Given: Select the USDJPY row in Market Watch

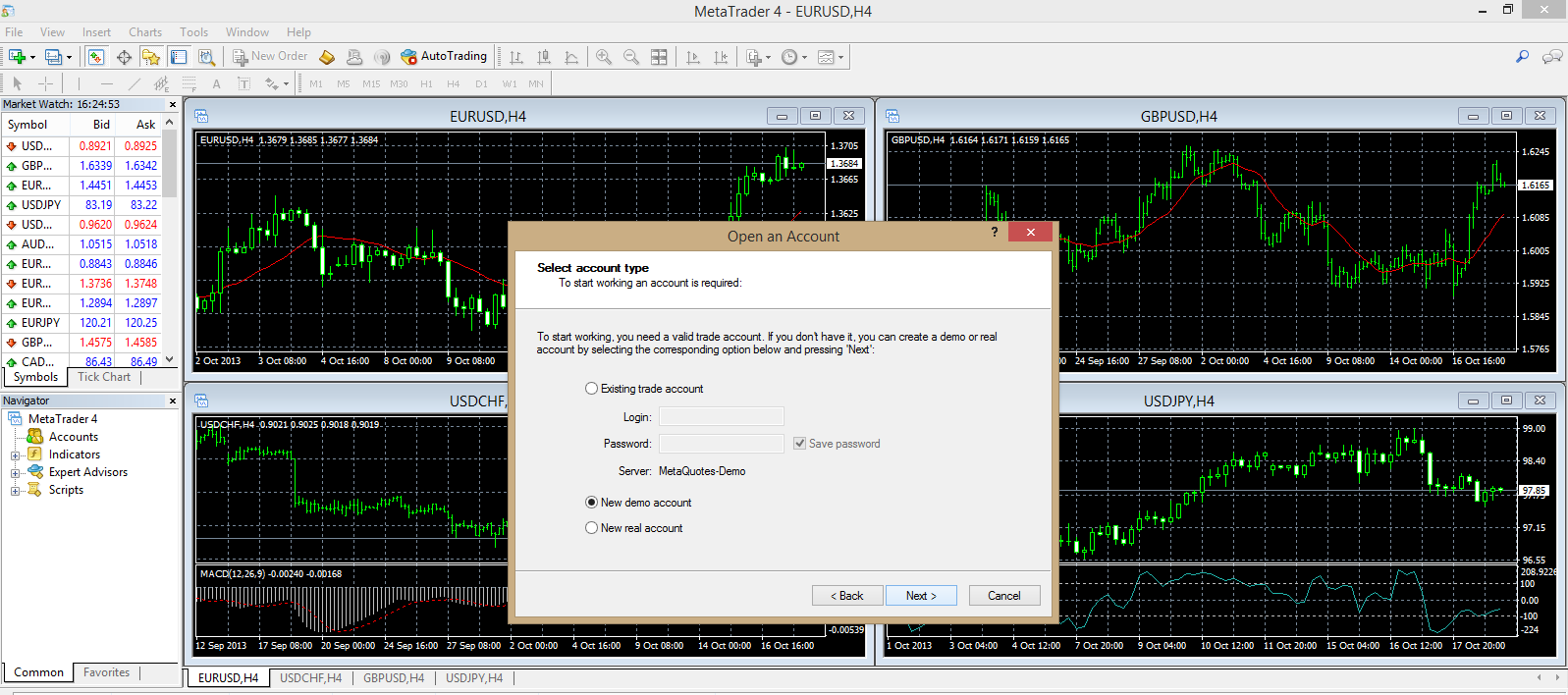Looking at the screenshot, I should click(81, 205).
